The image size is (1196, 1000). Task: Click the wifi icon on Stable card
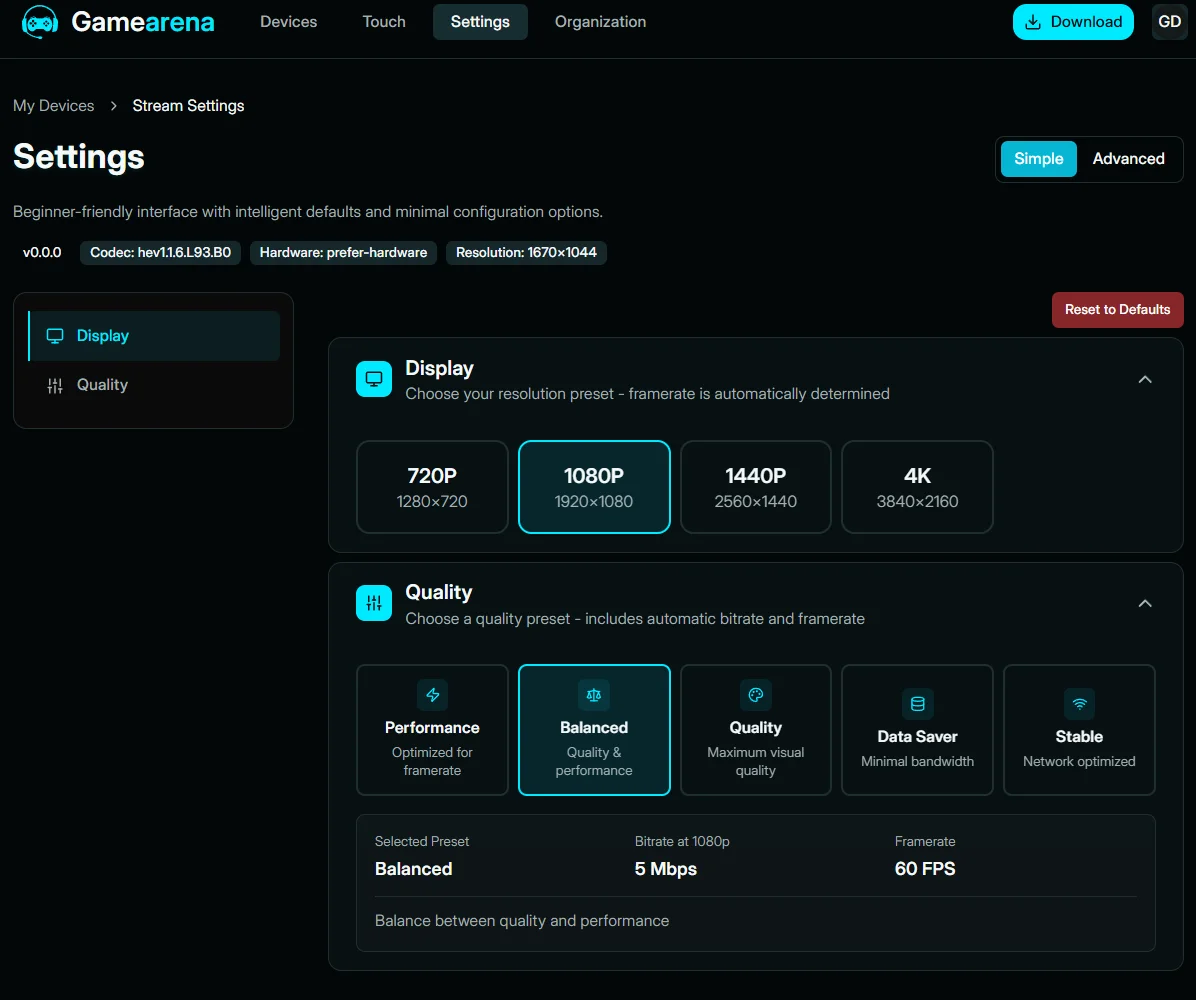coord(1079,704)
